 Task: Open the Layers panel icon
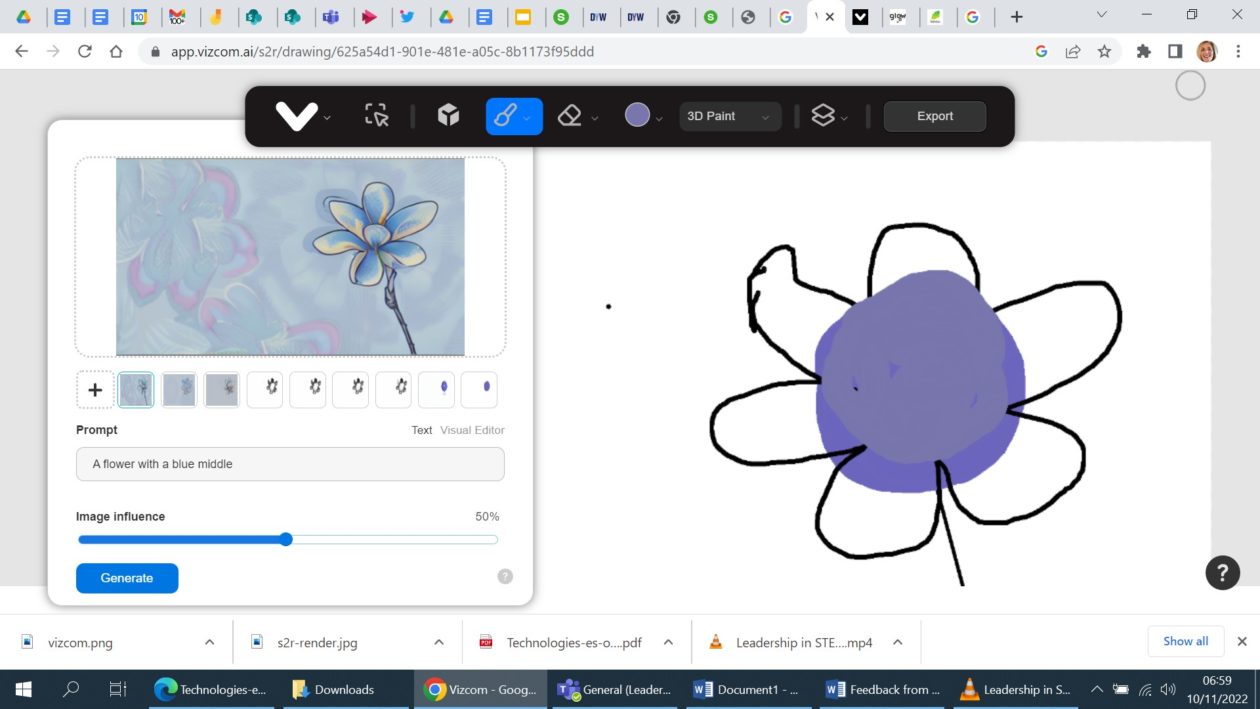821,115
